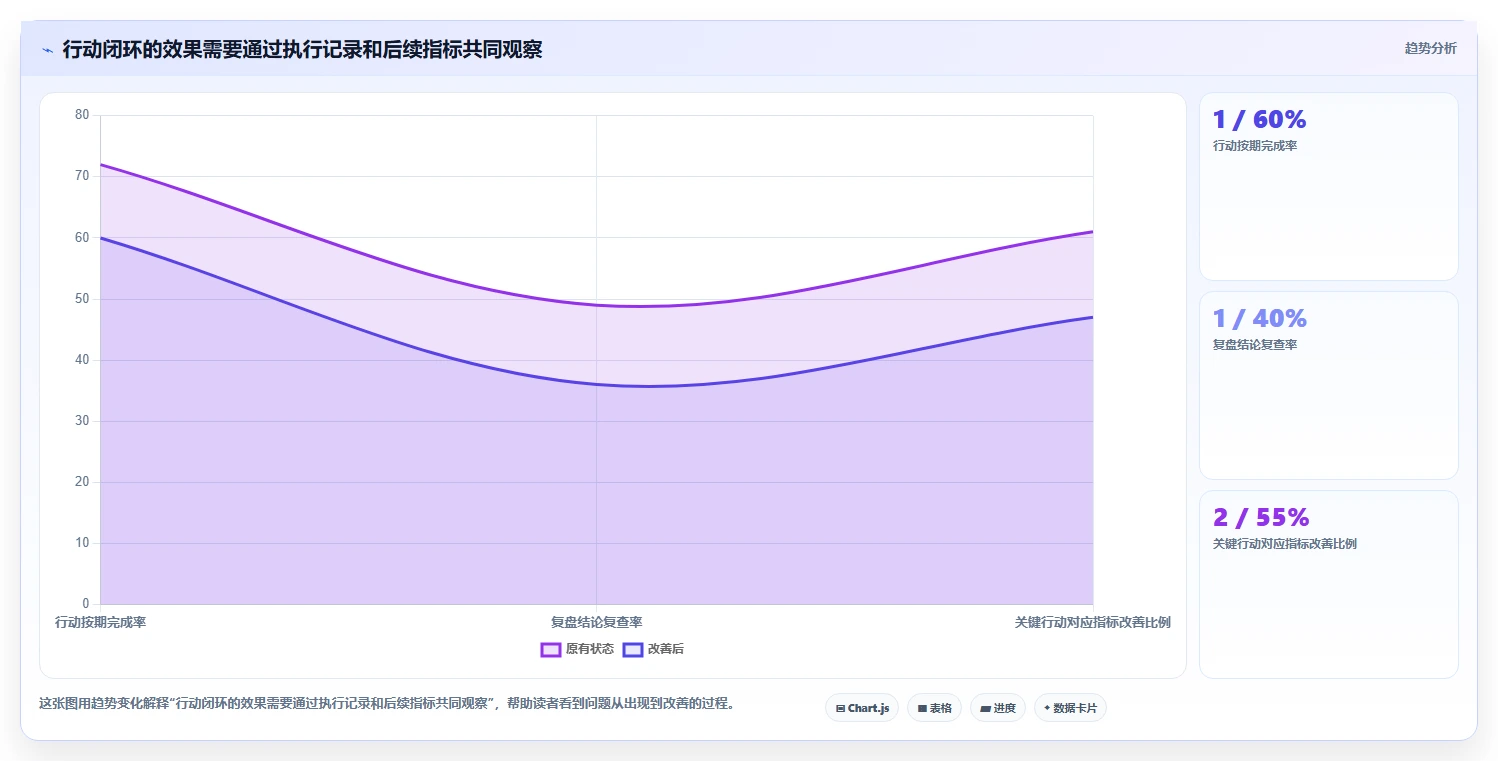The image size is (1498, 761).
Task: Select the Chart.js chip
Action: [862, 708]
